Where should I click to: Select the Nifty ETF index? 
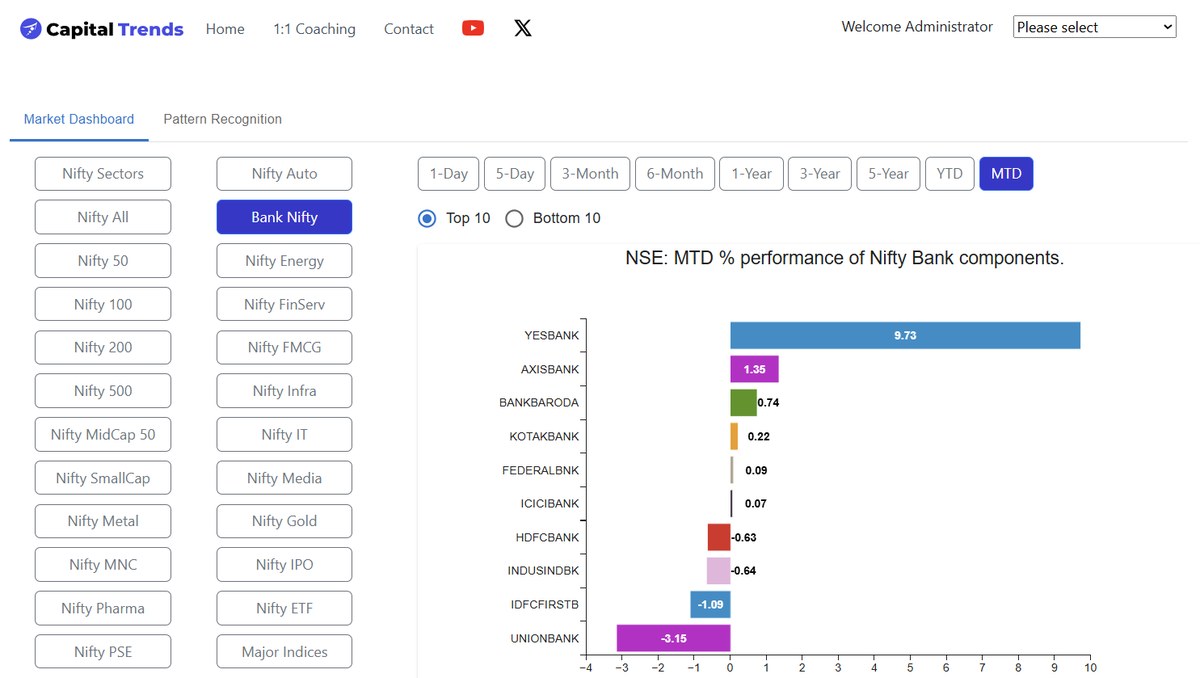point(285,608)
